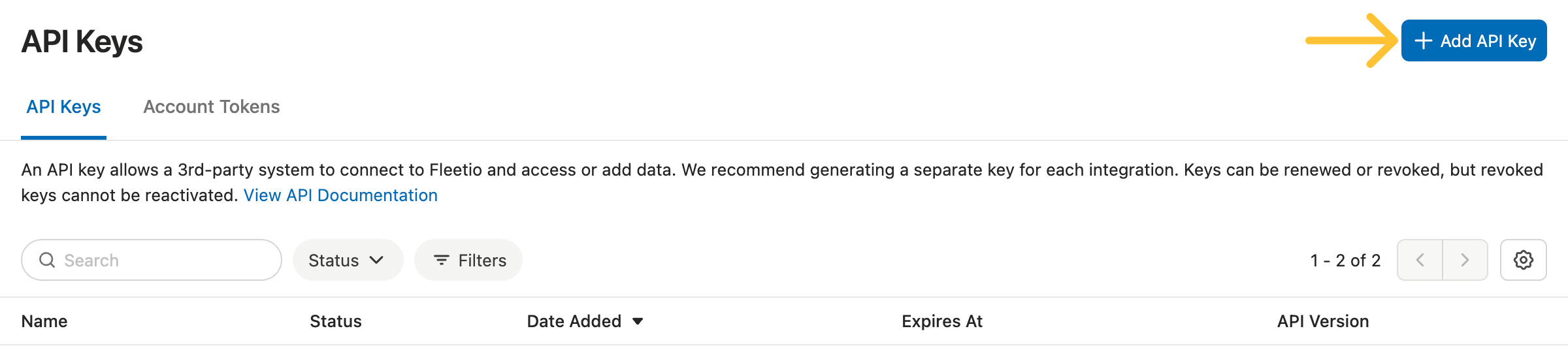The height and width of the screenshot is (350, 1568).
Task: Click the plus icon on Add API Key
Action: point(1423,41)
